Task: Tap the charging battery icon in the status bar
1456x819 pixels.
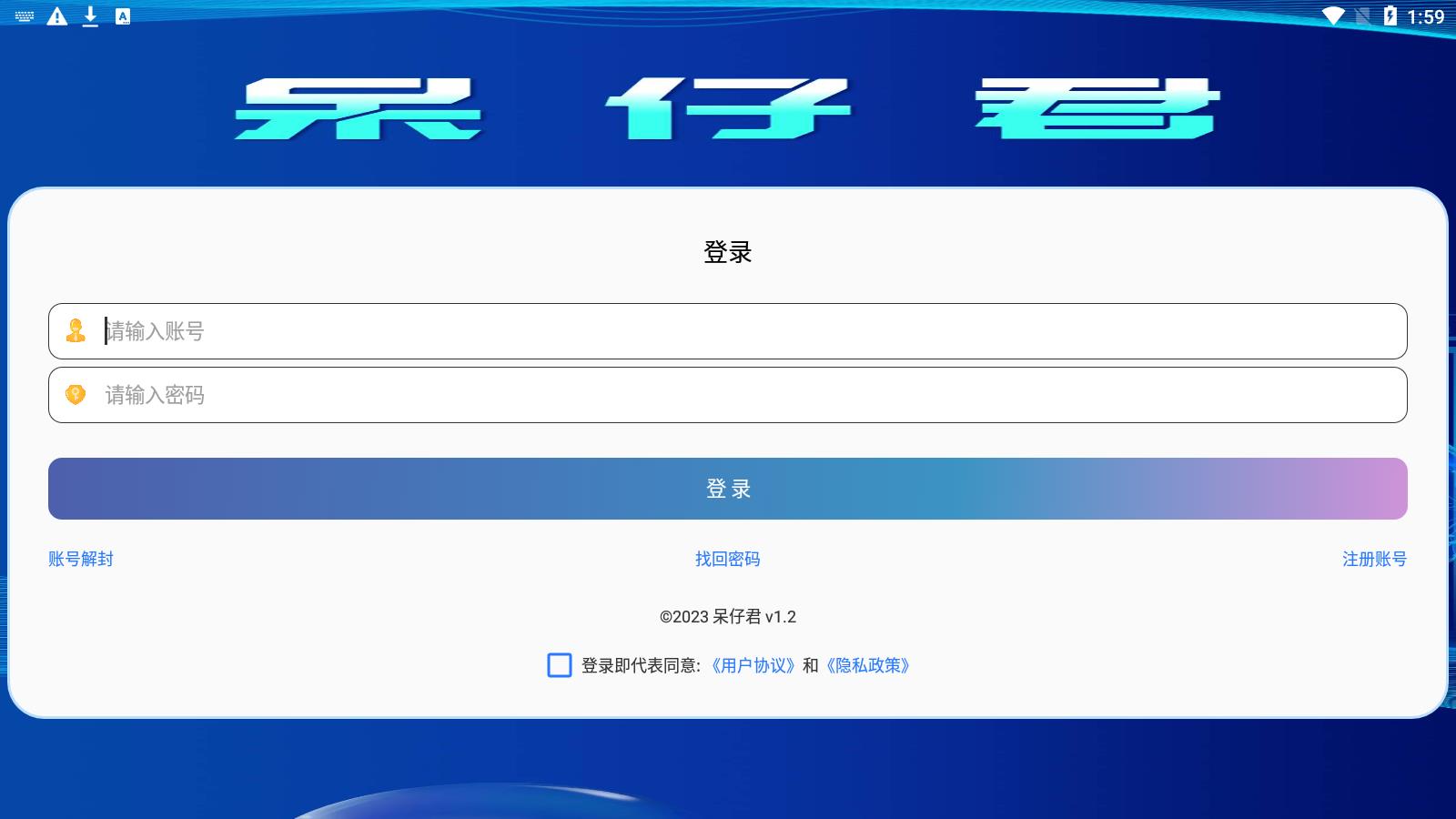Action: [1390, 15]
